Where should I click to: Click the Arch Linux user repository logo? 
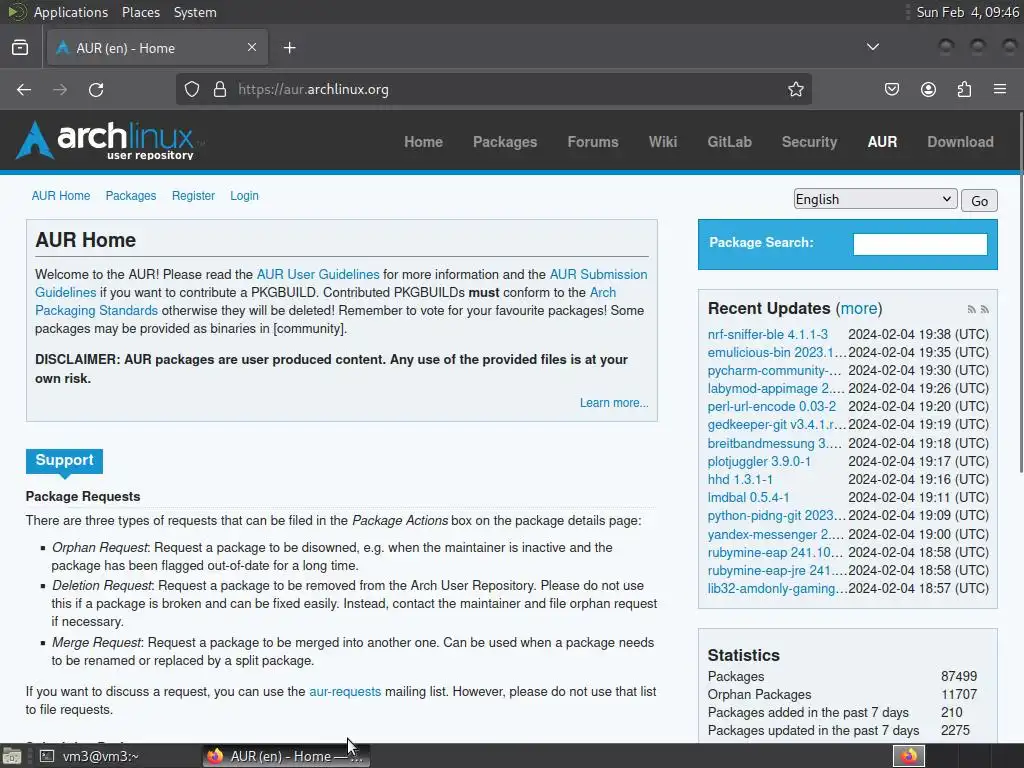coord(108,140)
